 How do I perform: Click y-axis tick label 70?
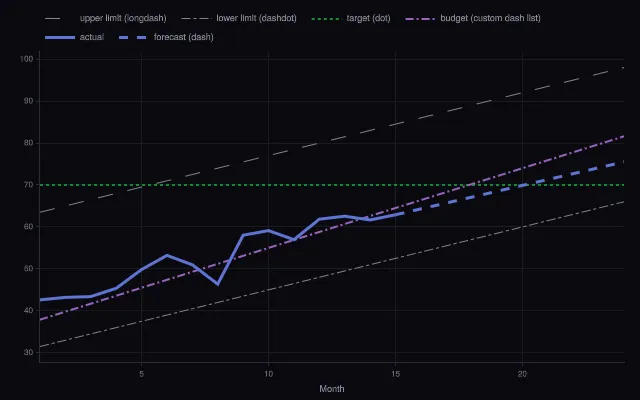(x=29, y=185)
